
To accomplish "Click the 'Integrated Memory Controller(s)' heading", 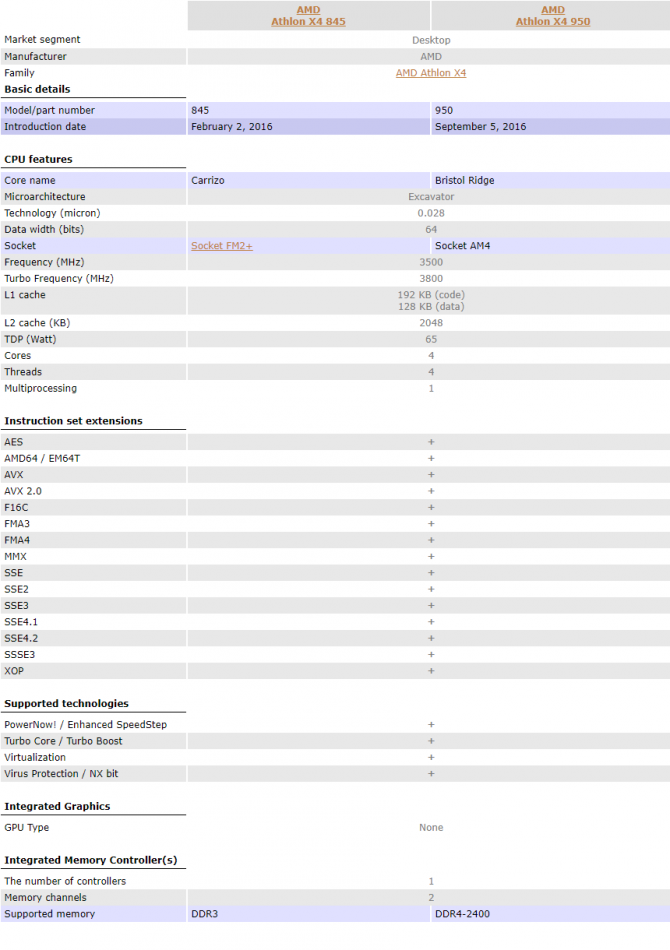I will coord(90,860).
